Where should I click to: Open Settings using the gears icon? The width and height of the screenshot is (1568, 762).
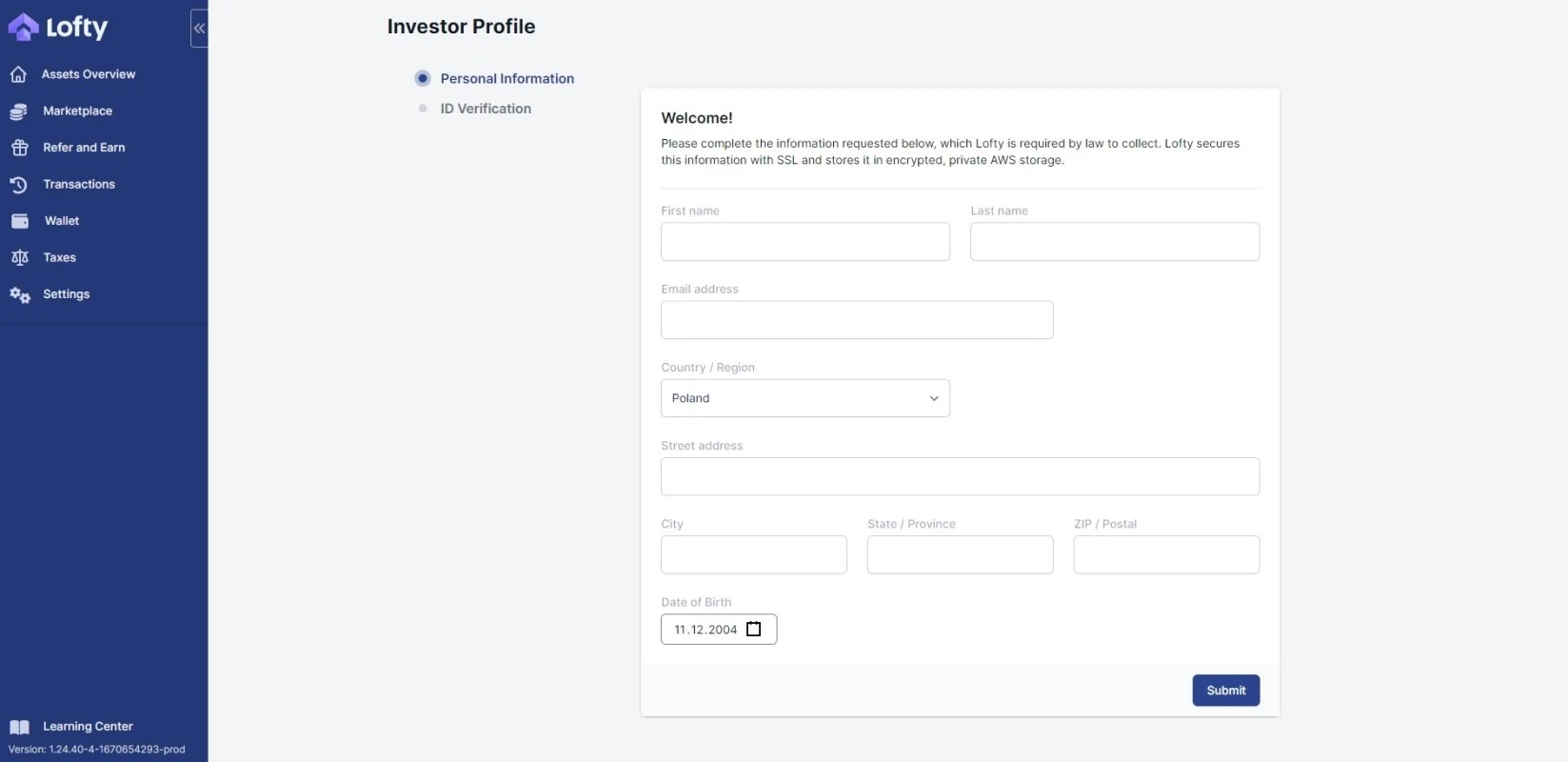(19, 295)
